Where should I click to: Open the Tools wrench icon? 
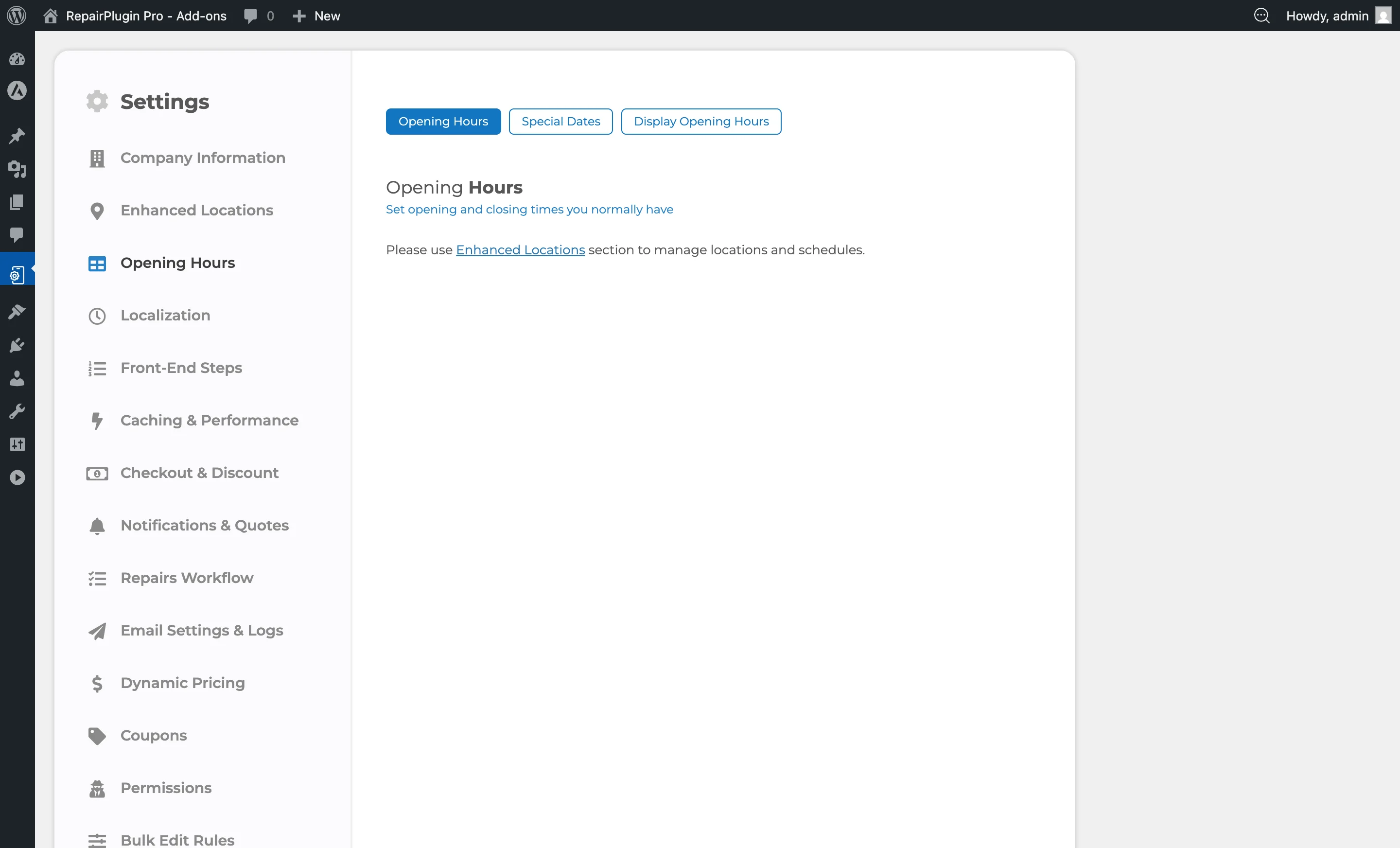click(17, 411)
